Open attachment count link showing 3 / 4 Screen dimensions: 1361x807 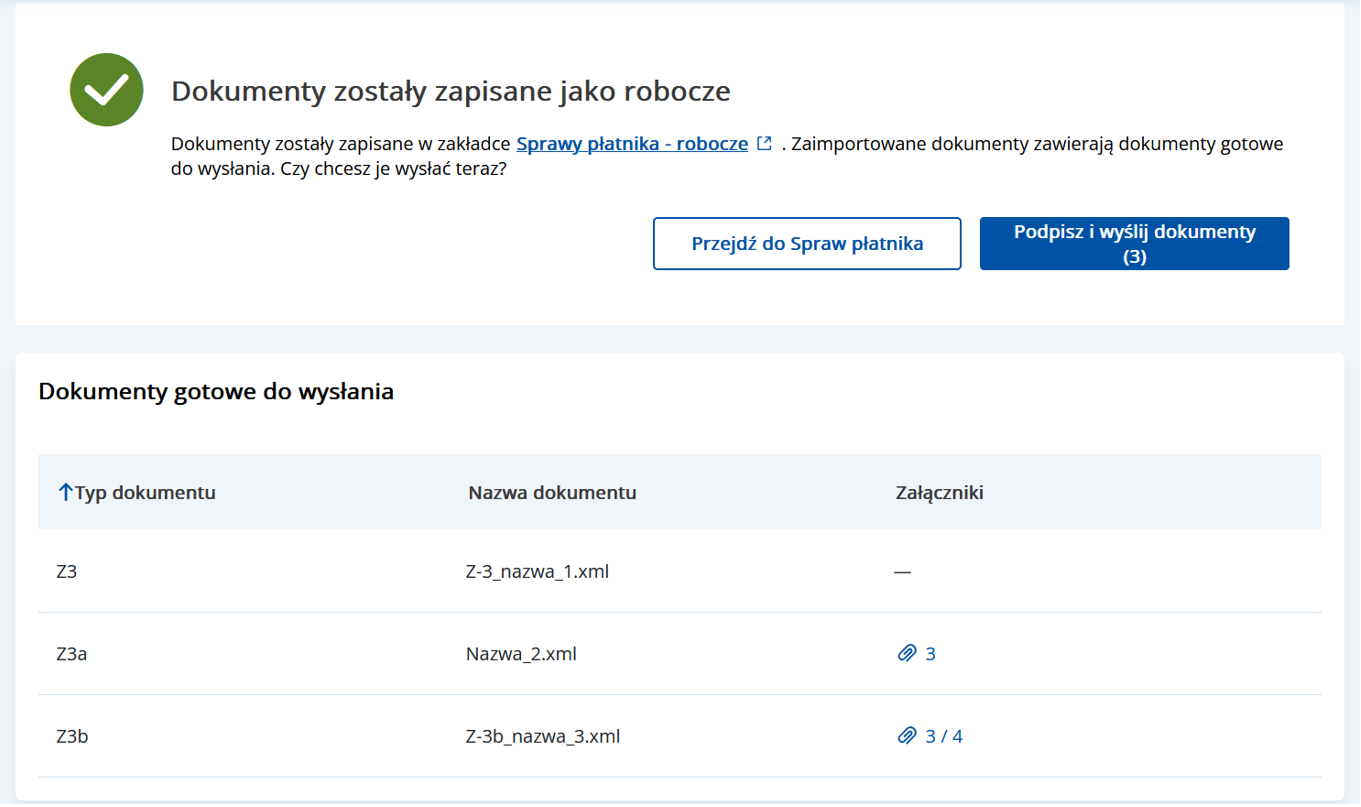(940, 736)
